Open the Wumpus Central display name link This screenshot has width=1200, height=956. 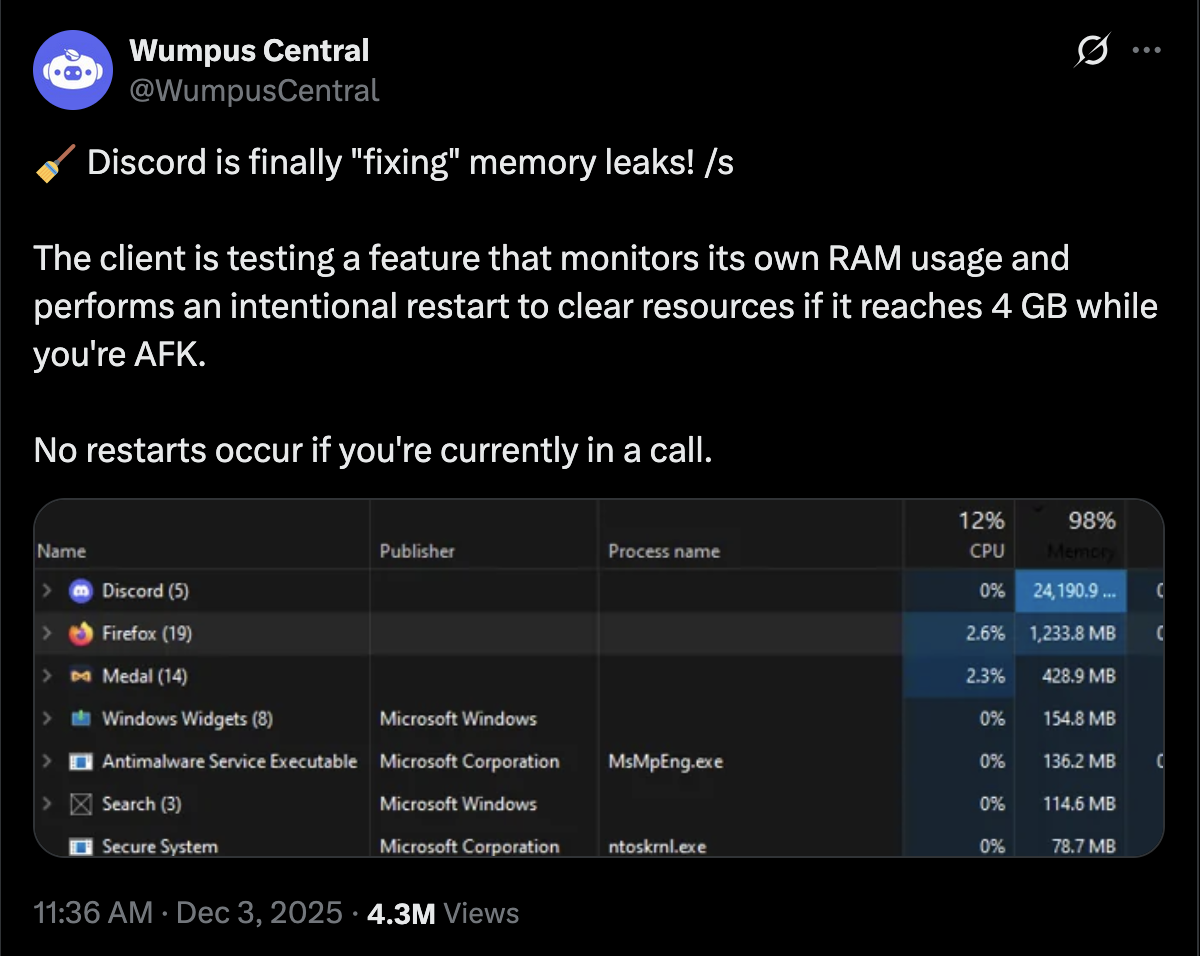(x=250, y=50)
